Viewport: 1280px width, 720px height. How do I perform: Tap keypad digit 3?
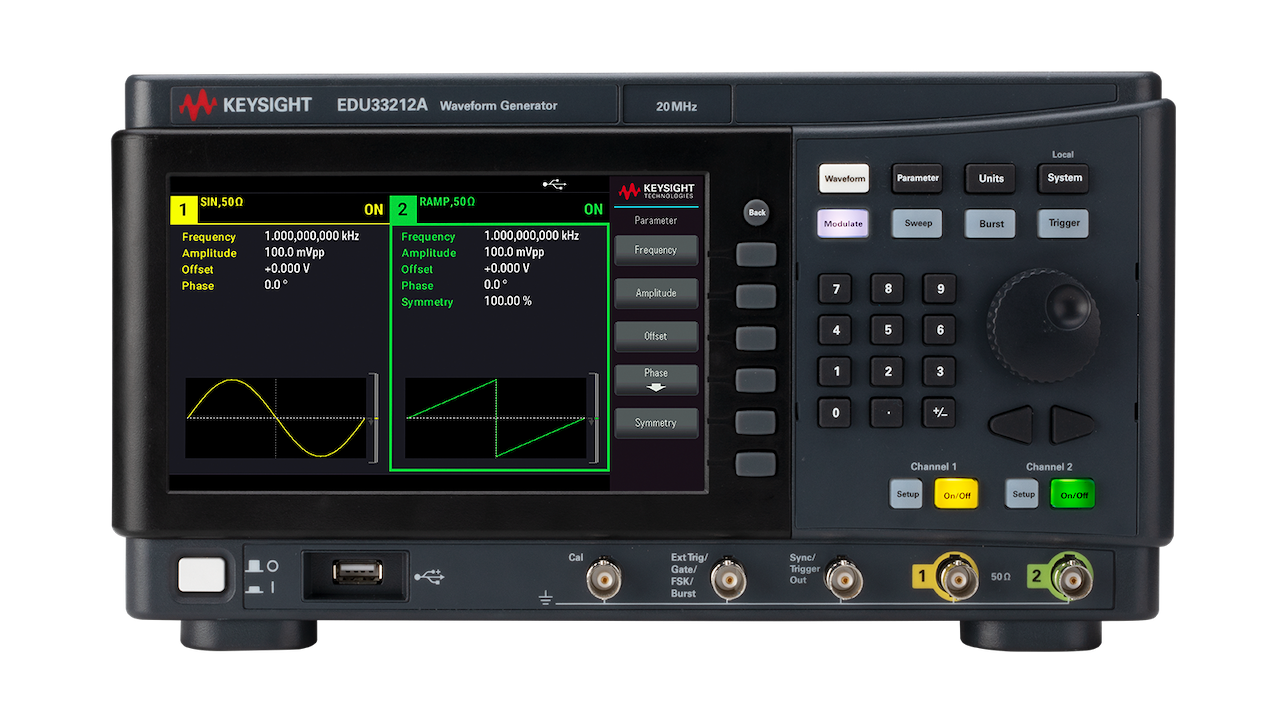[x=939, y=371]
